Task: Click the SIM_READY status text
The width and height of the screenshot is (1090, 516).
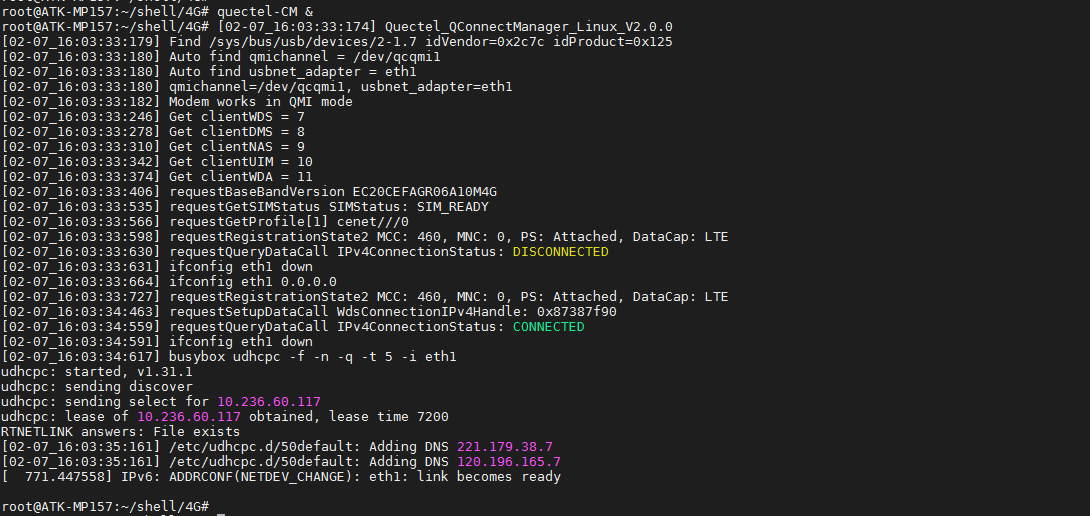Action: point(452,207)
